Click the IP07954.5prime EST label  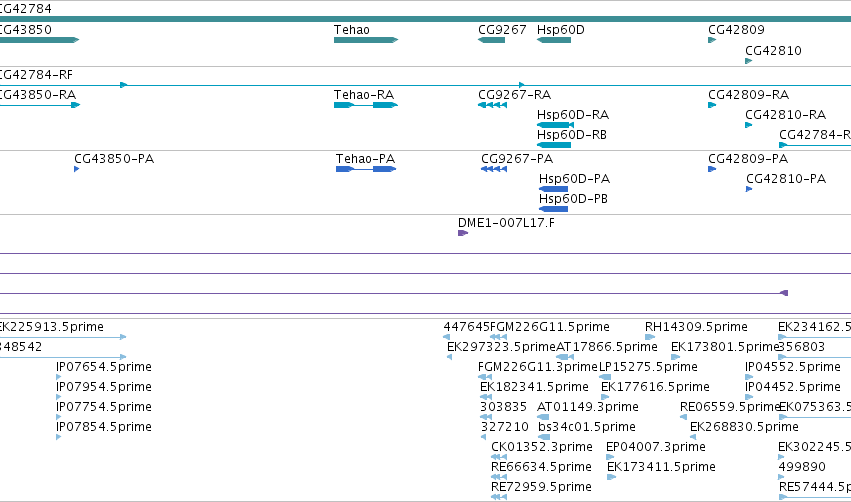[x=104, y=386]
